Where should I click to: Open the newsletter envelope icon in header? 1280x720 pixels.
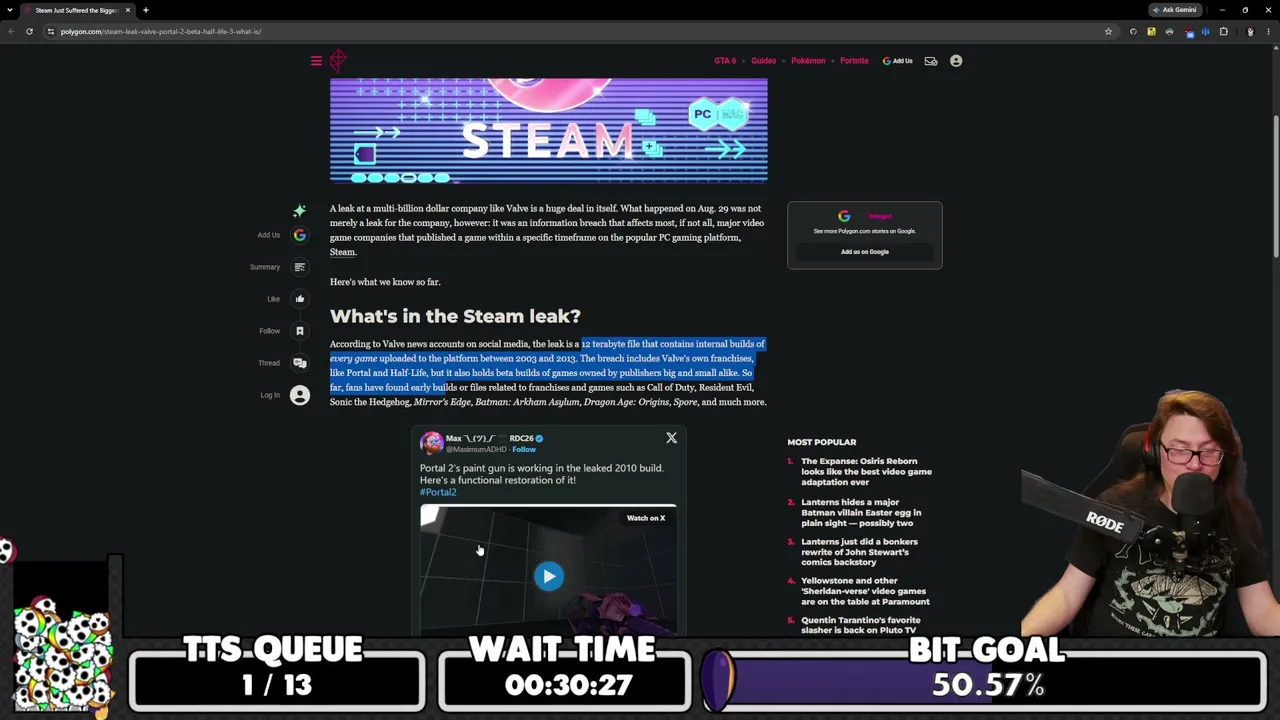931,61
